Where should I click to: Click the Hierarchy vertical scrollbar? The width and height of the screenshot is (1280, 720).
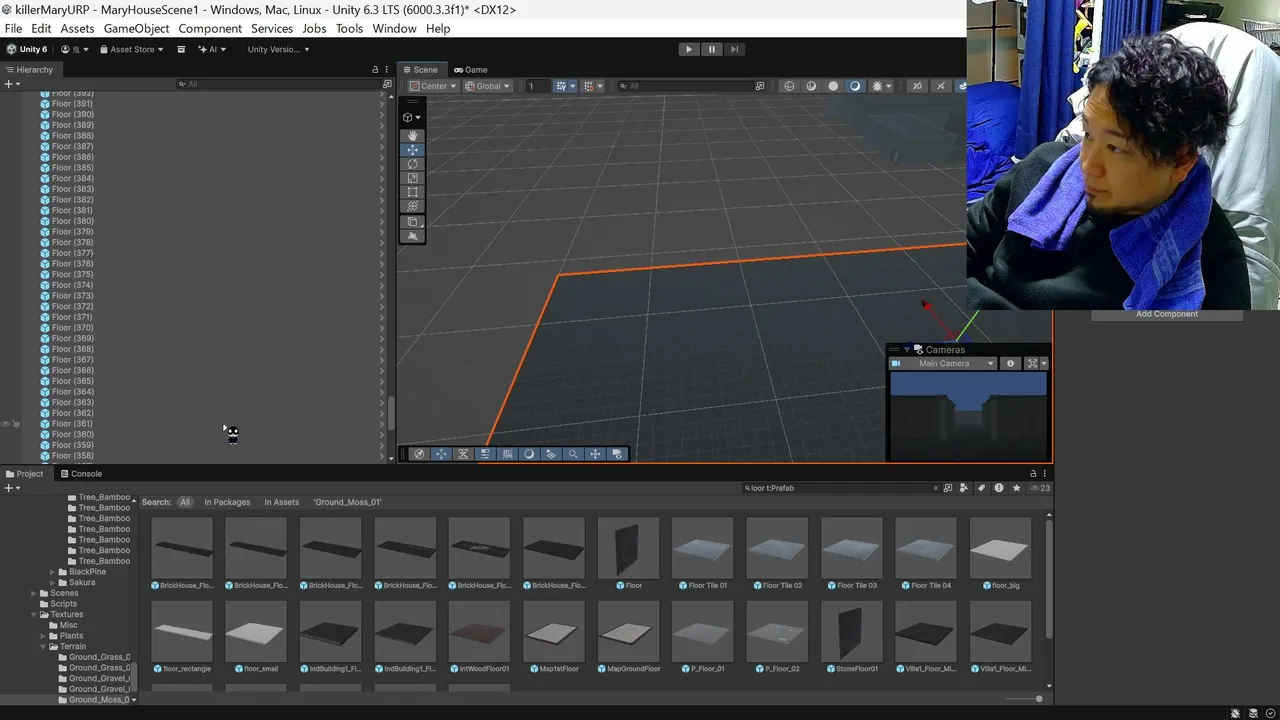point(391,412)
